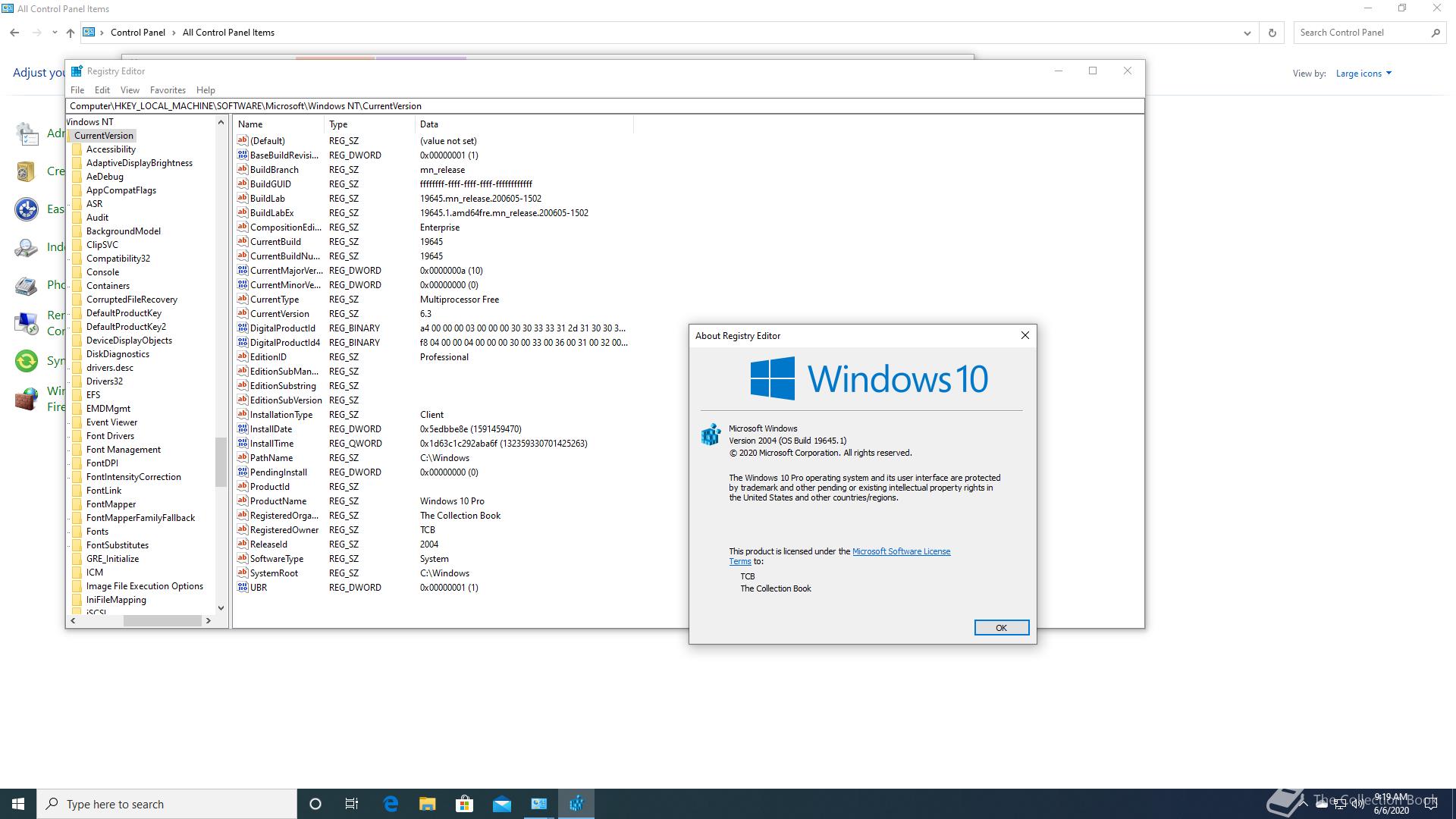
Task: Select the BuildLabEx value name
Action: coord(271,213)
